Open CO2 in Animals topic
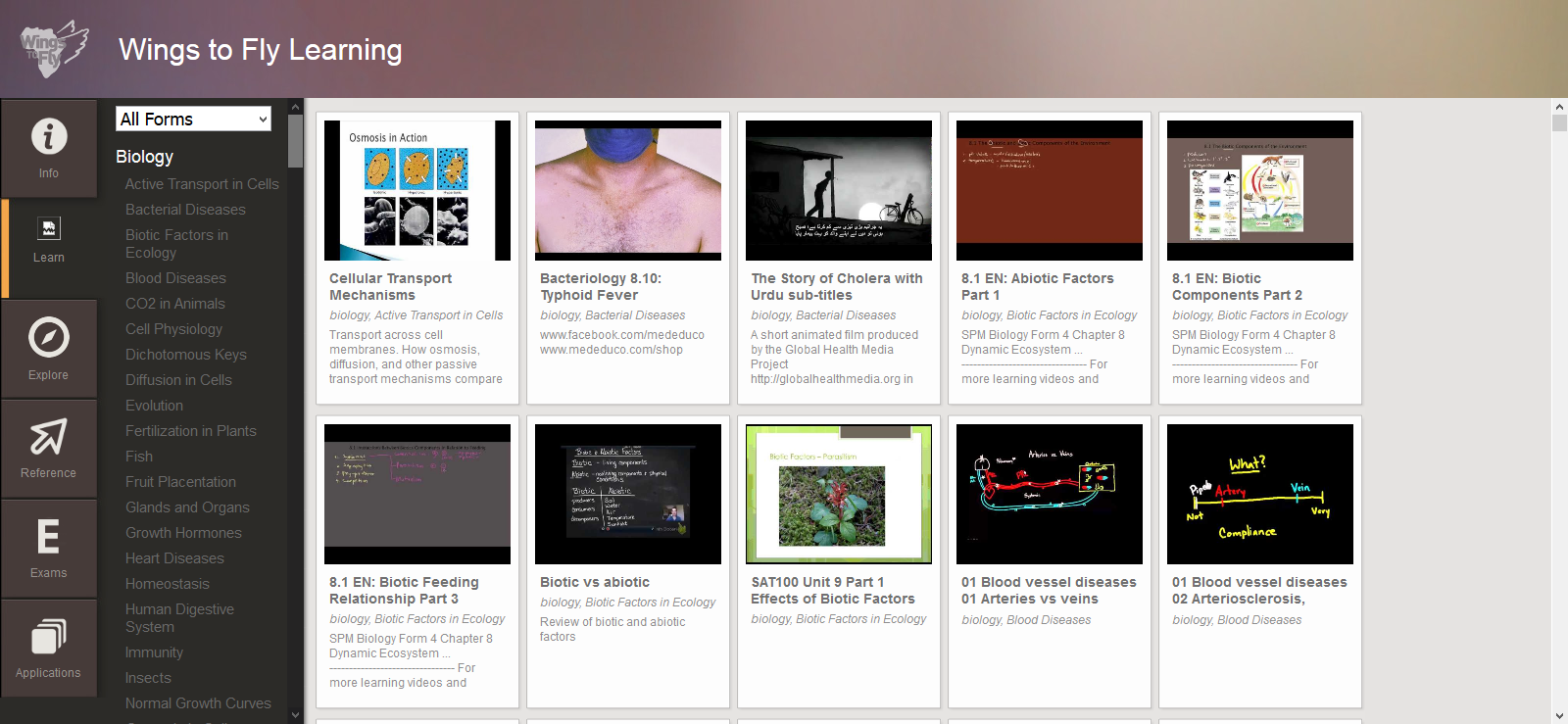 click(x=175, y=304)
